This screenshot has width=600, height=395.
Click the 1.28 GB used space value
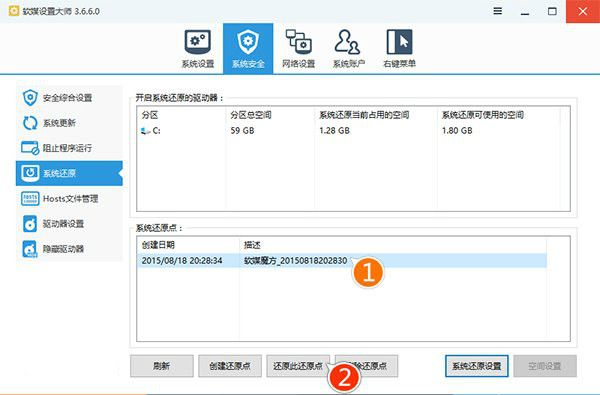point(334,131)
